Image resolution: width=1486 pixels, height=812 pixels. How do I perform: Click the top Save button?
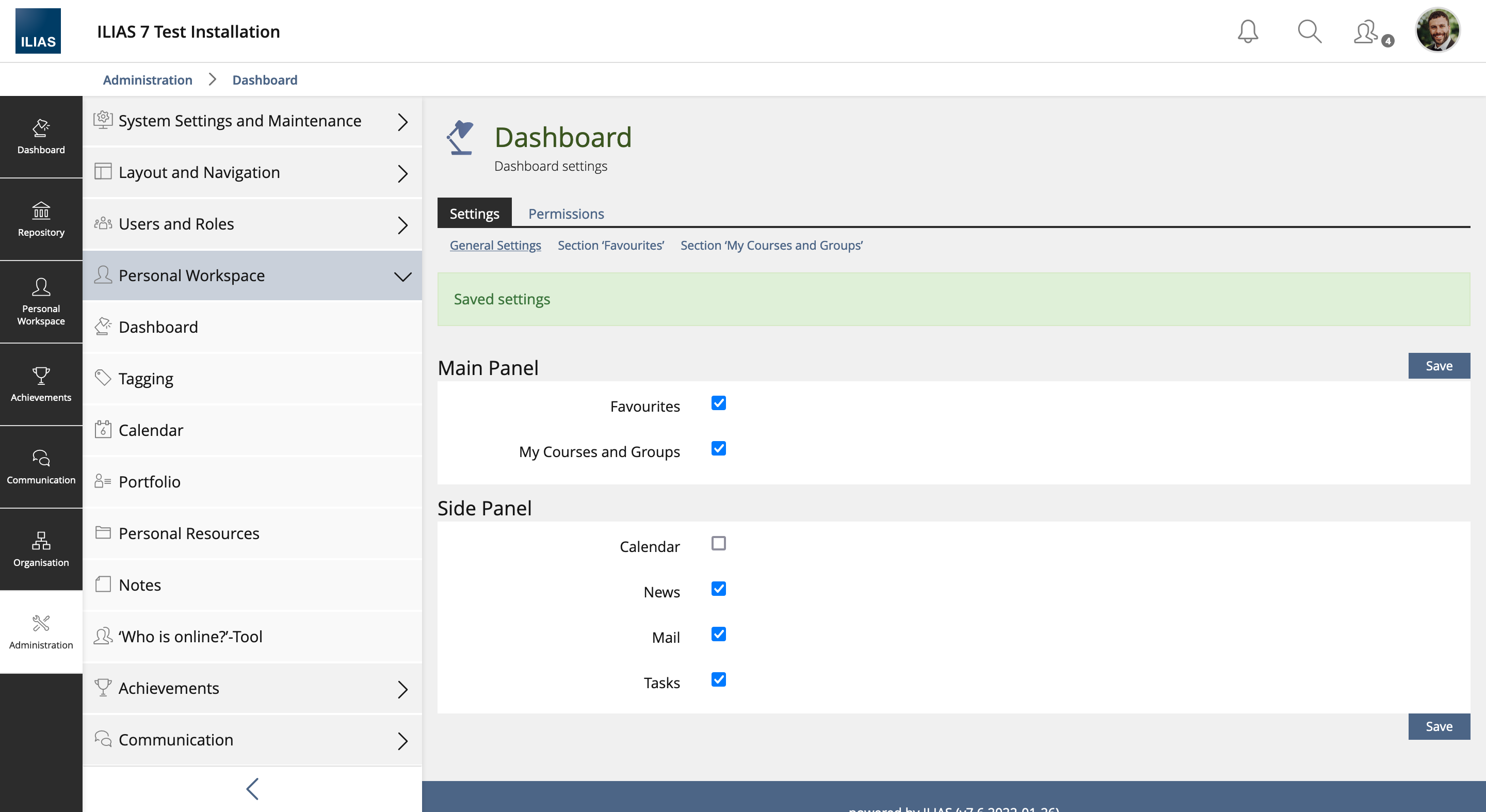click(x=1438, y=366)
